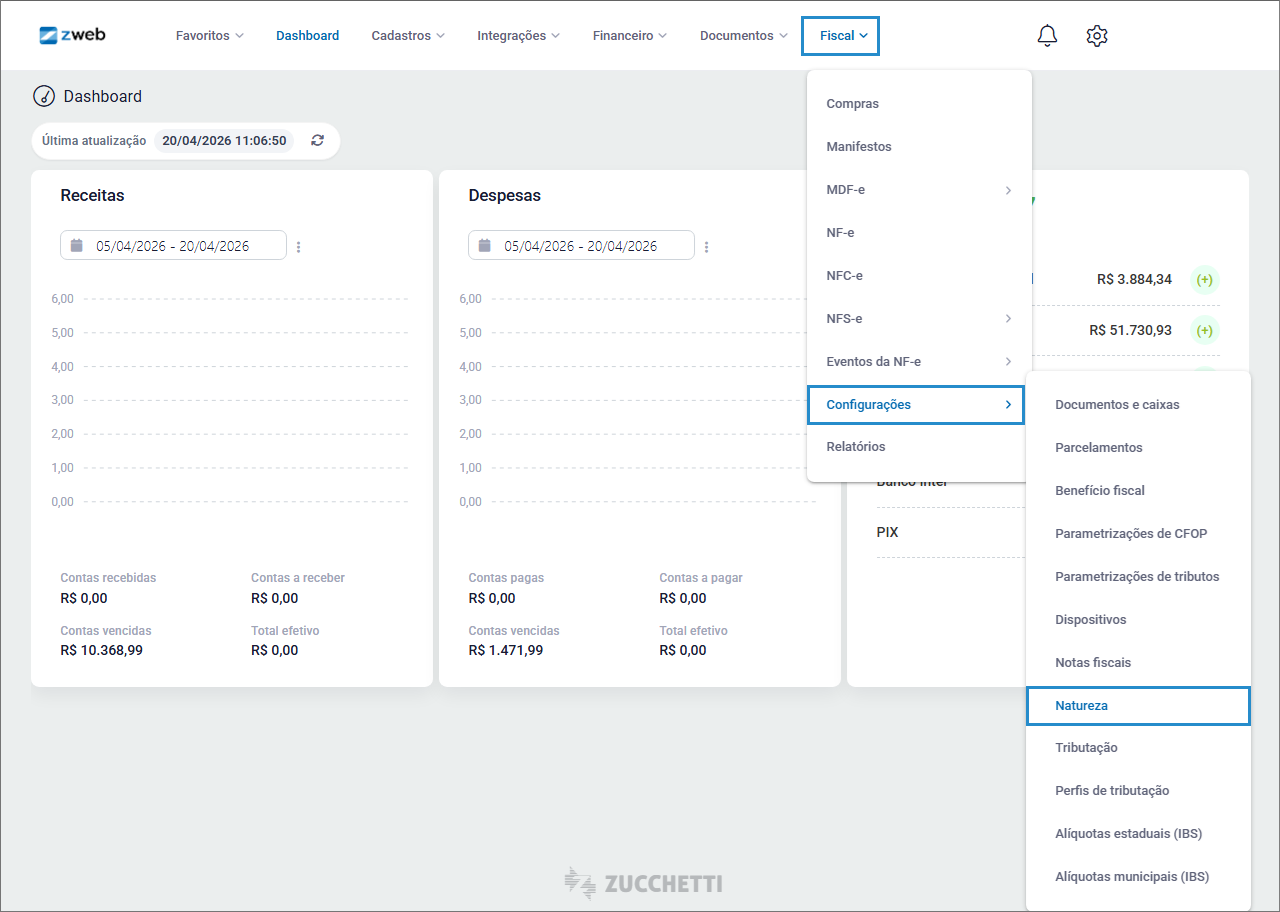Open the Cadastros dropdown

tap(407, 36)
